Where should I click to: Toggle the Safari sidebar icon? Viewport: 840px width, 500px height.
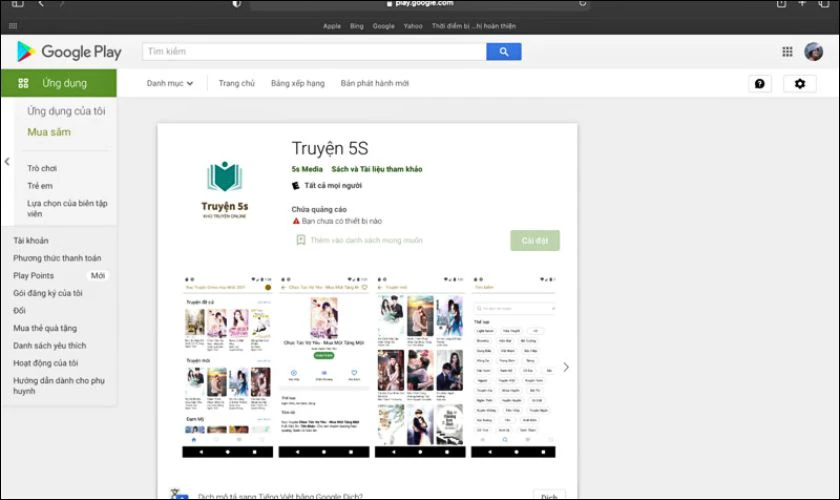[x=18, y=4]
